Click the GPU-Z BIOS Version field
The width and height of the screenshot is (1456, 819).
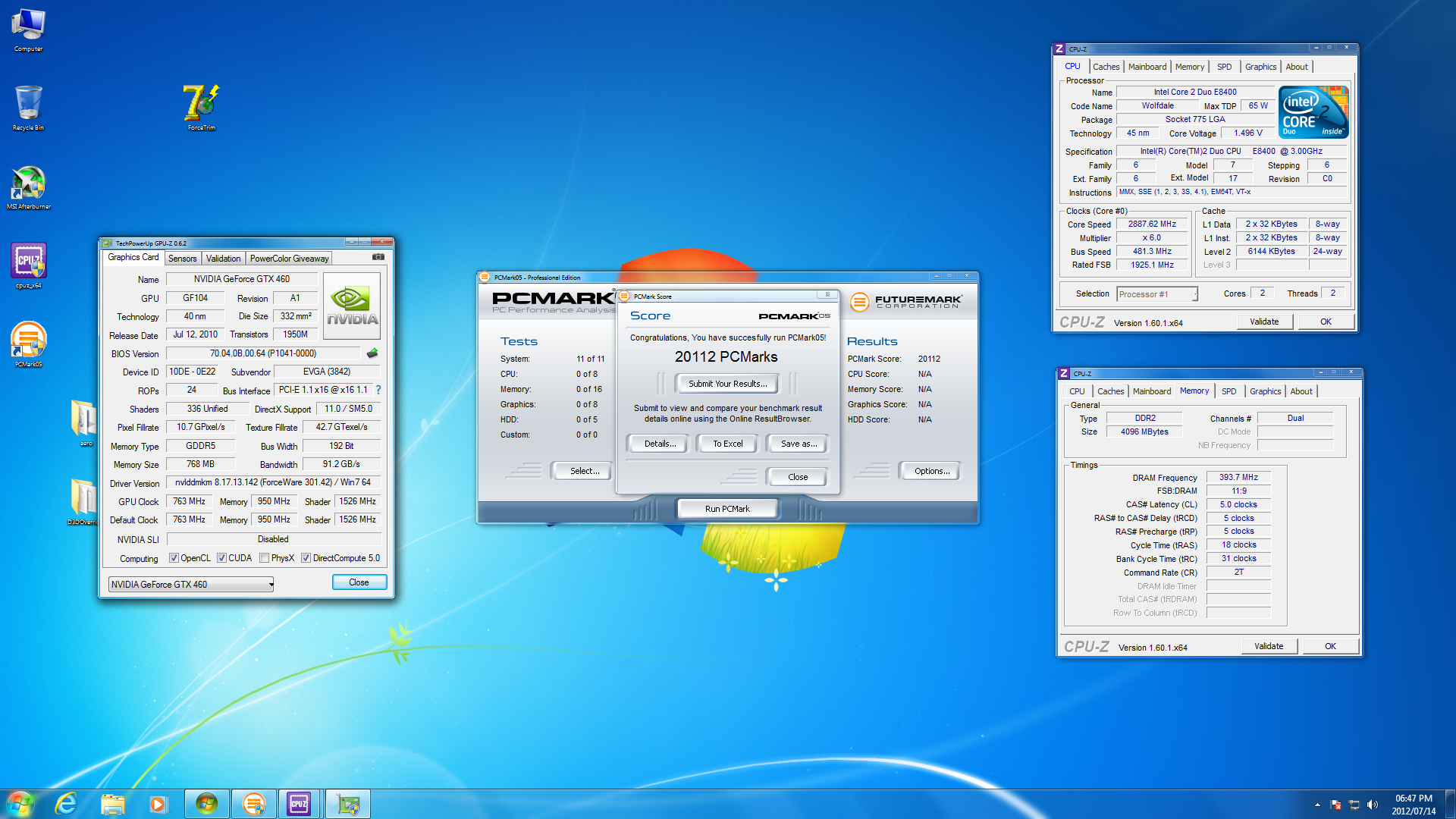(x=262, y=353)
